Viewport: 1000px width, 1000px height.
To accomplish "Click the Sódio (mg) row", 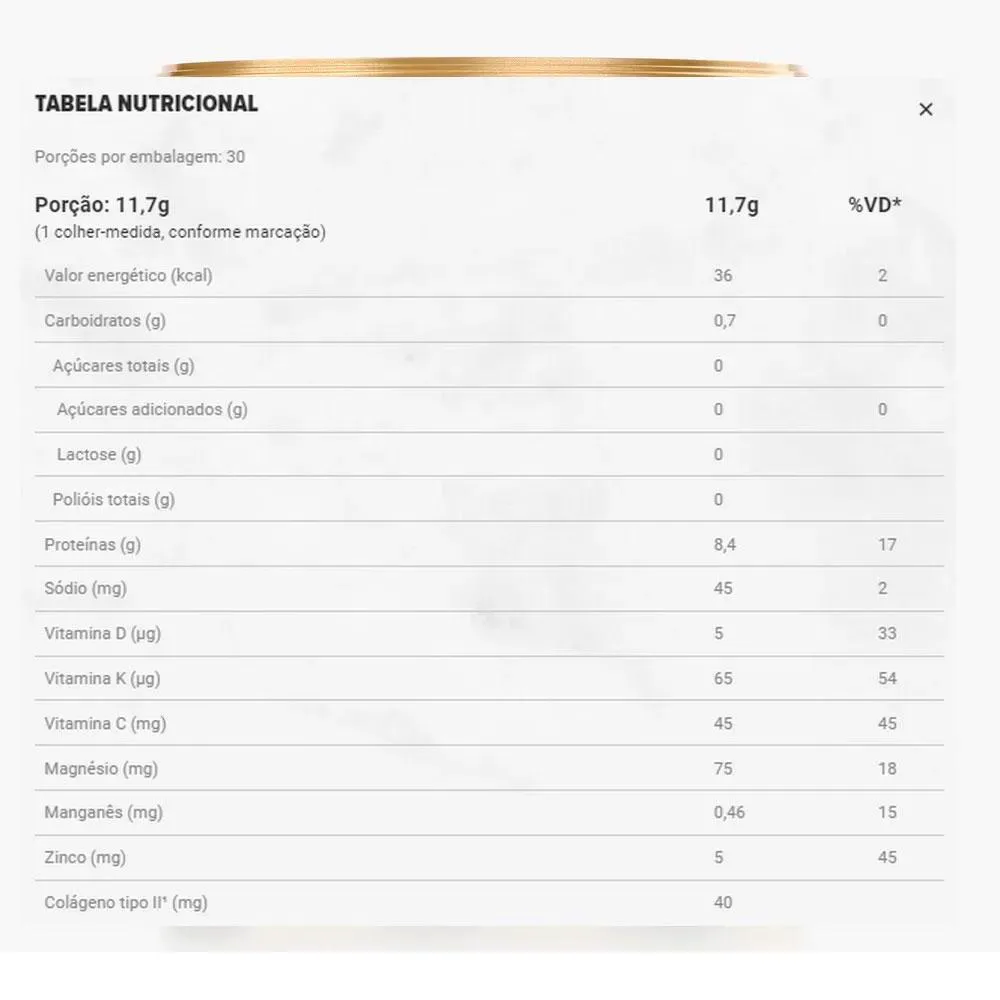I will point(489,589).
